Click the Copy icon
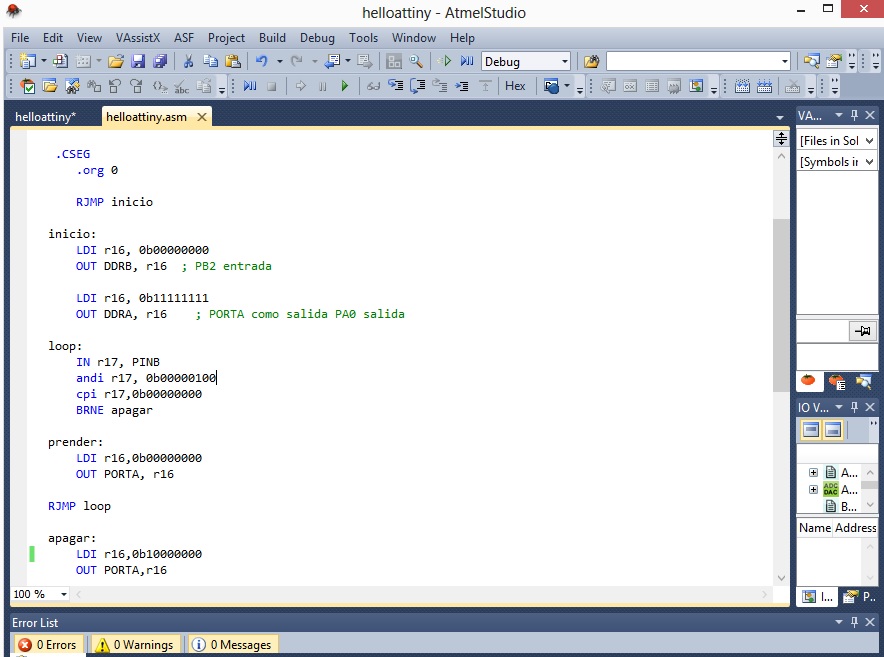 coord(210,61)
